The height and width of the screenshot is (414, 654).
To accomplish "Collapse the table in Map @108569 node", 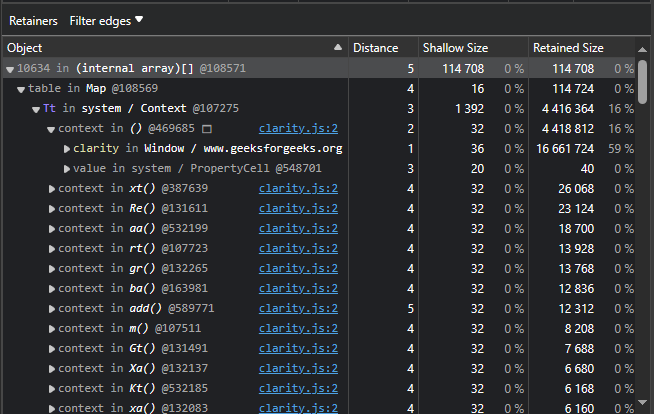I will pos(21,90).
